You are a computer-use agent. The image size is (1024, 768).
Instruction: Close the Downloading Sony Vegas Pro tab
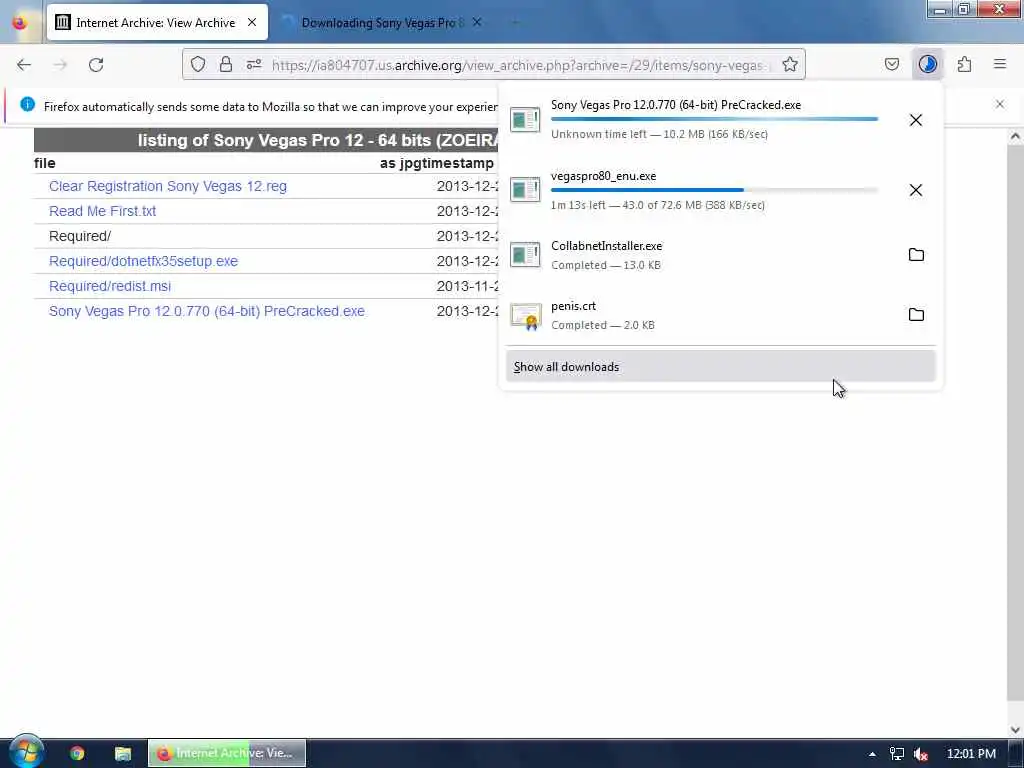pyautogui.click(x=477, y=22)
